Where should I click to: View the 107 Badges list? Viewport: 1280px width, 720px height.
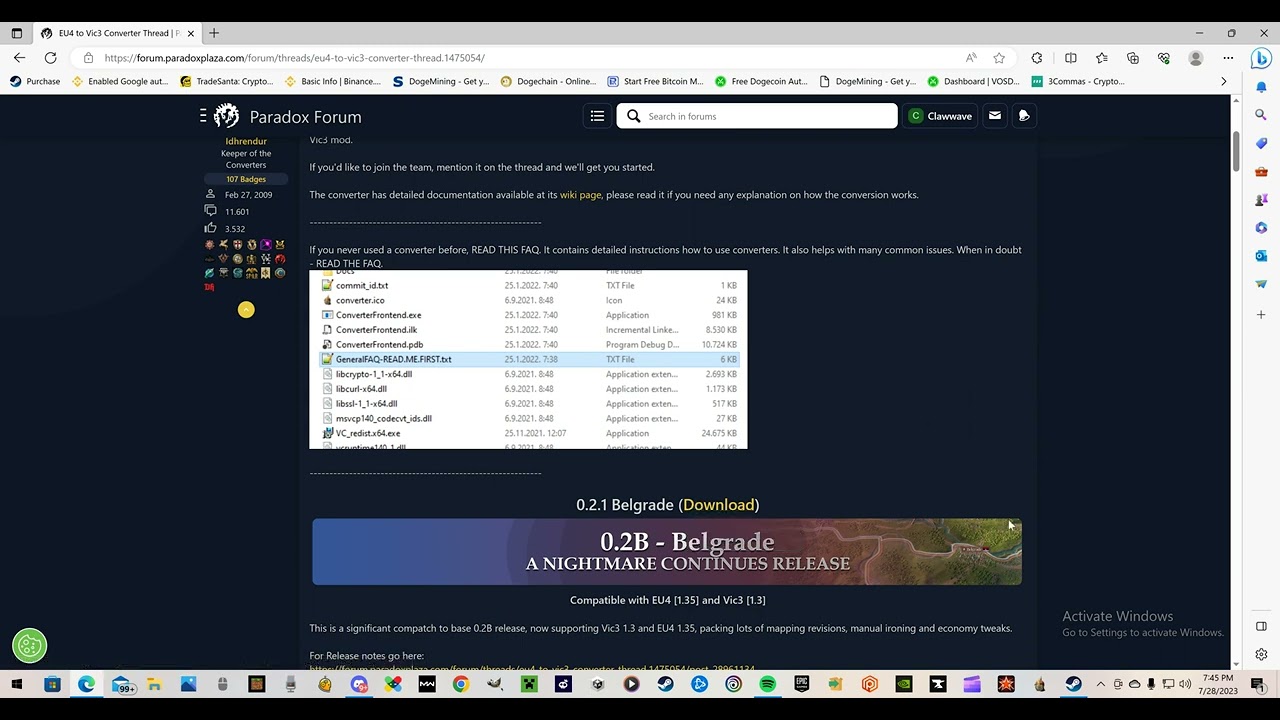click(x=246, y=179)
